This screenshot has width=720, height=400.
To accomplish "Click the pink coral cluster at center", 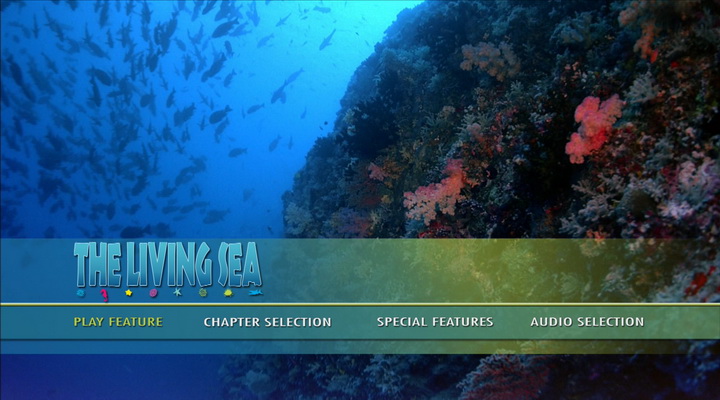I will pyautogui.click(x=435, y=193).
